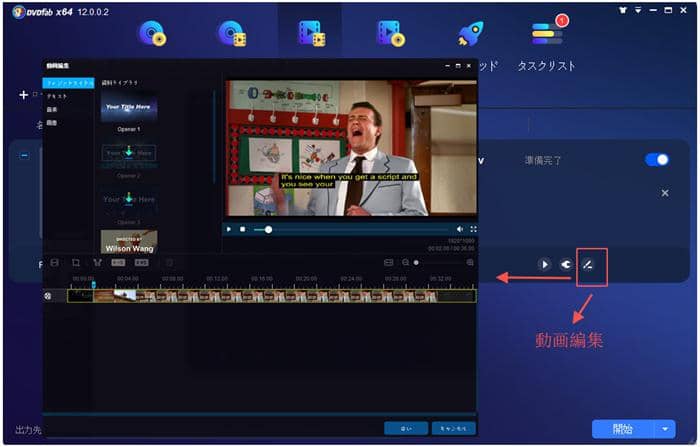The width and height of the screenshot is (700, 447).
Task: Click the save icon in timeline toolbar
Action: click(x=54, y=263)
